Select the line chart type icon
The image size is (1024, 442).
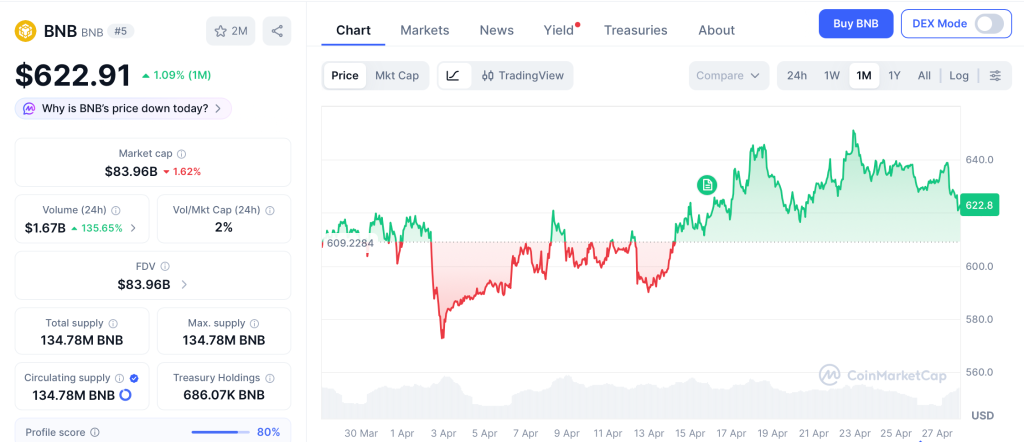(453, 76)
